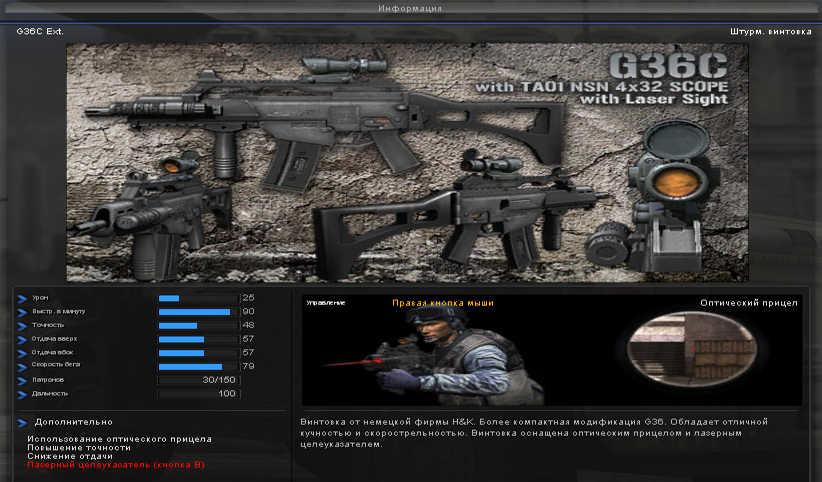Screen dimensions: 822x482
Task: Click the Патронов stat label
Action: click(x=48, y=380)
